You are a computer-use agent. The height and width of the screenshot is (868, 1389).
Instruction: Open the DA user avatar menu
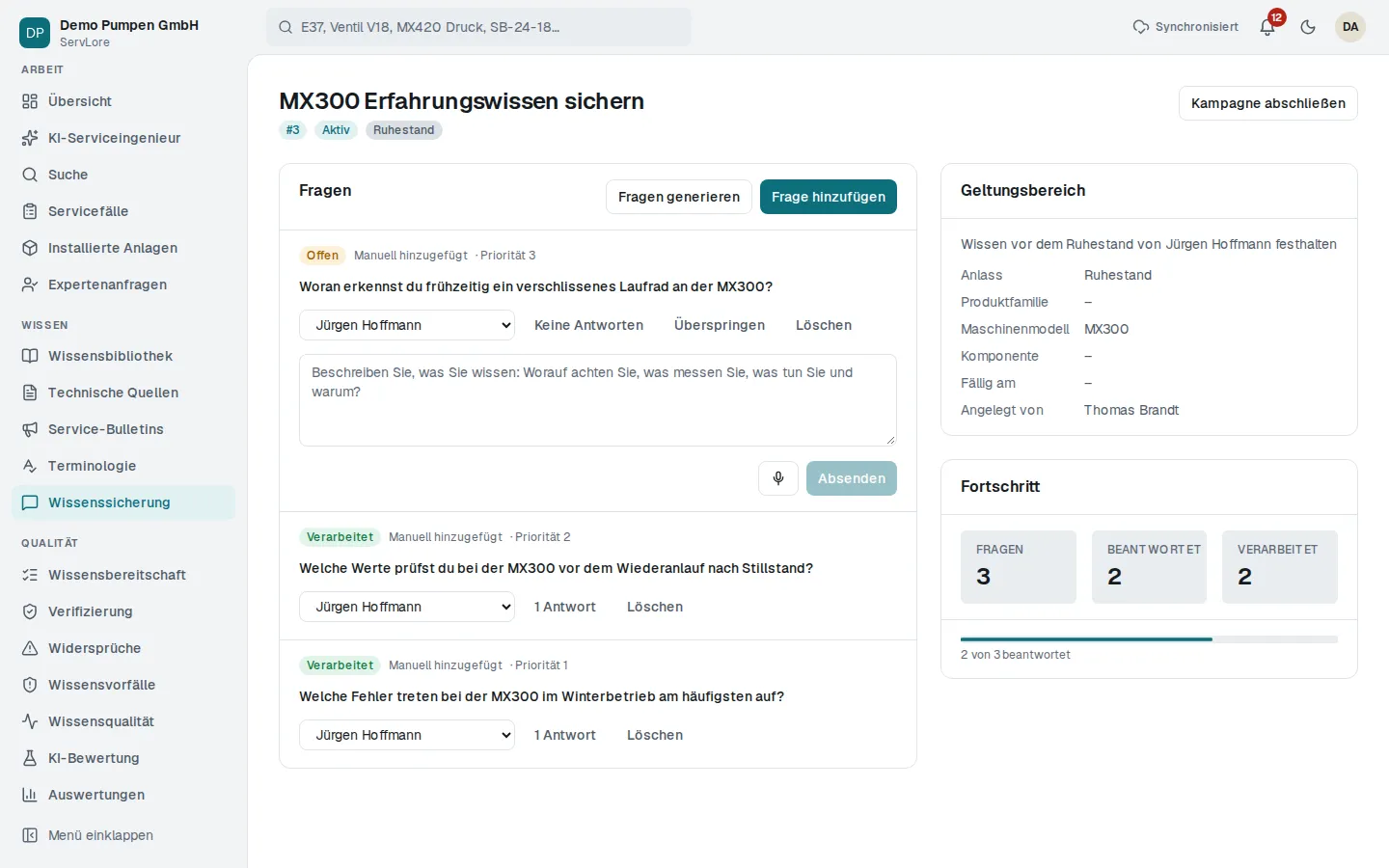1350,27
